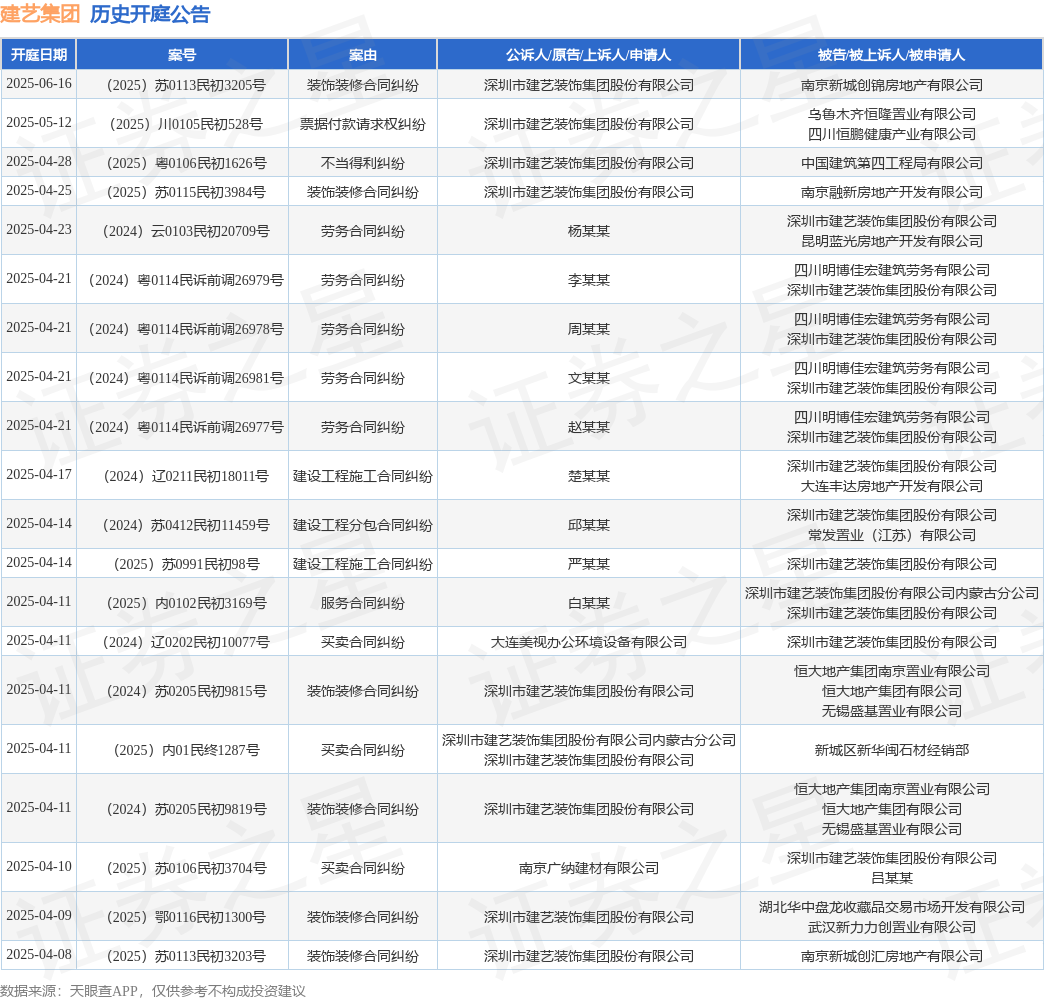Screen dimensions: 1044x1000
Task: Click defendant 南京融新房地产开发有限公司
Action: point(892,192)
